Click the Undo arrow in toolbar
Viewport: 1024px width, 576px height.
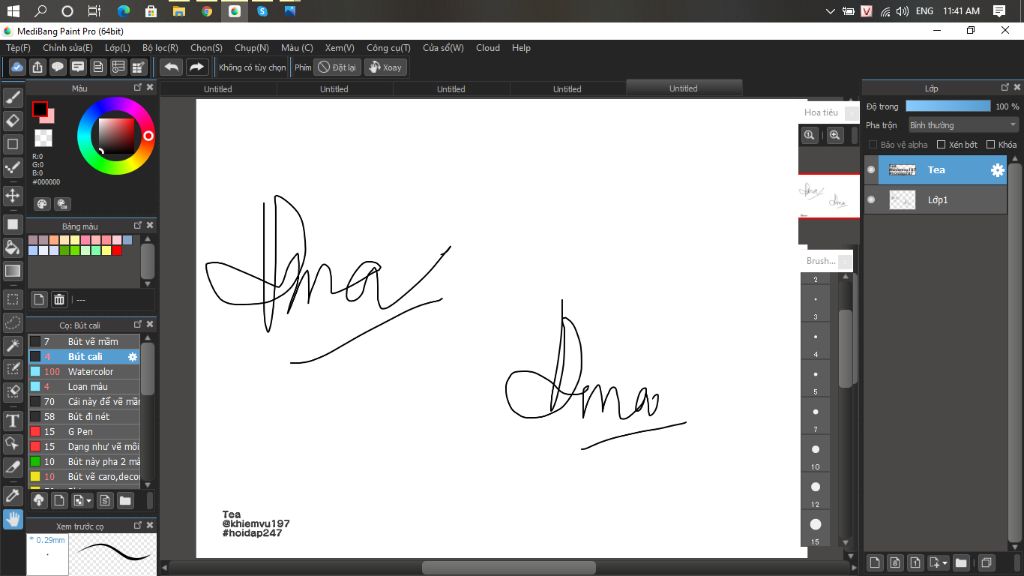[x=171, y=67]
